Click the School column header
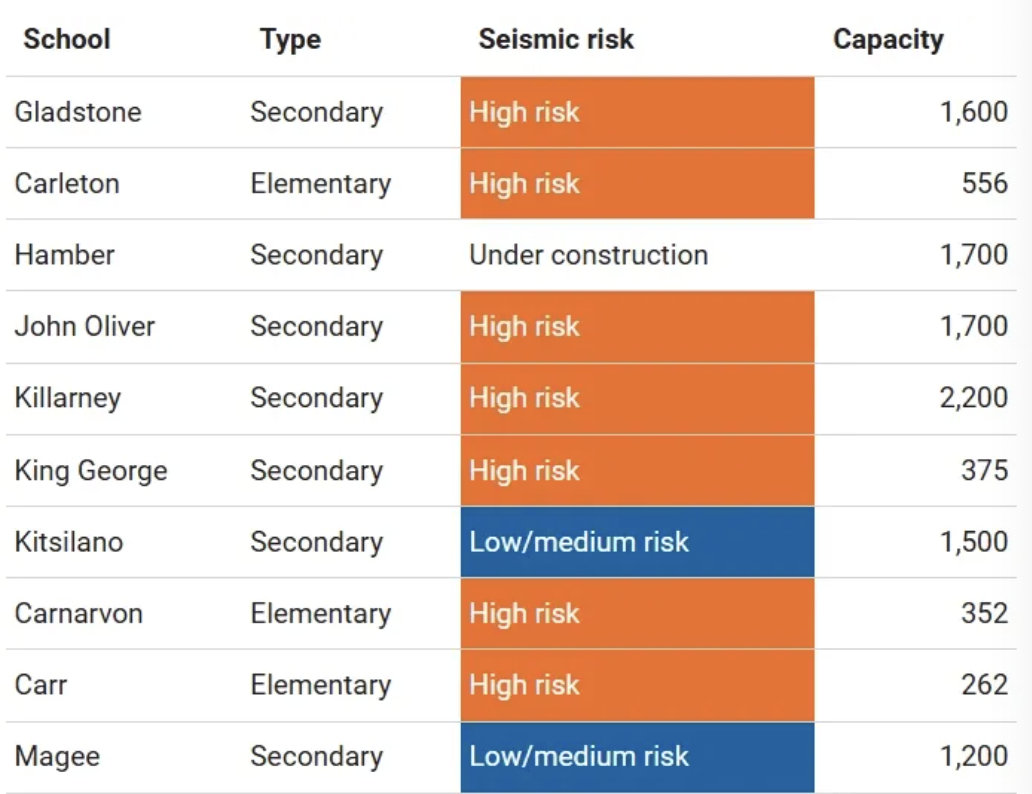 [x=67, y=40]
